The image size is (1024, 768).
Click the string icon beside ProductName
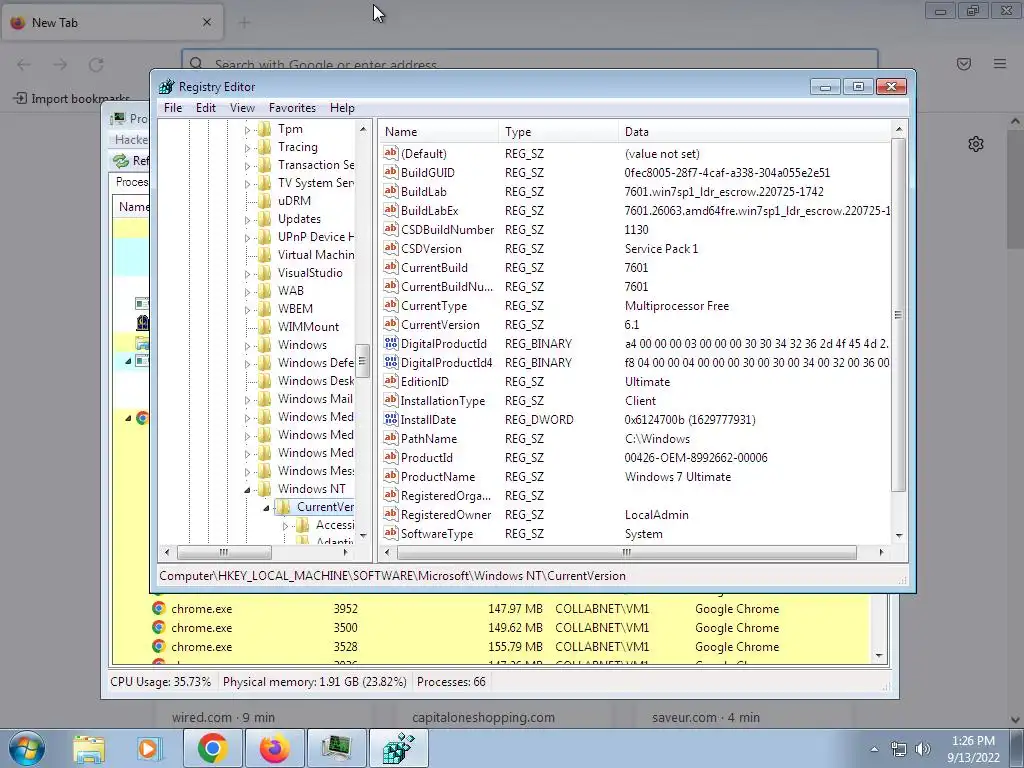coord(391,476)
